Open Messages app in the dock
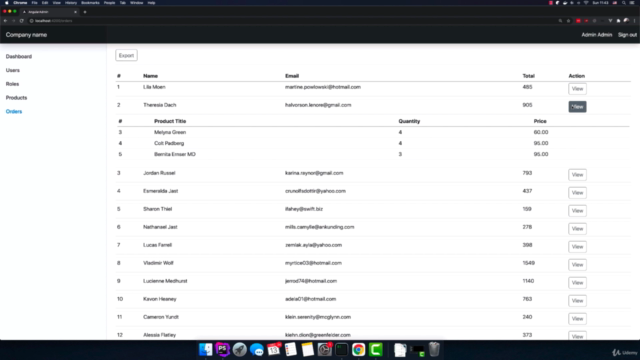The image size is (640, 360). (257, 349)
